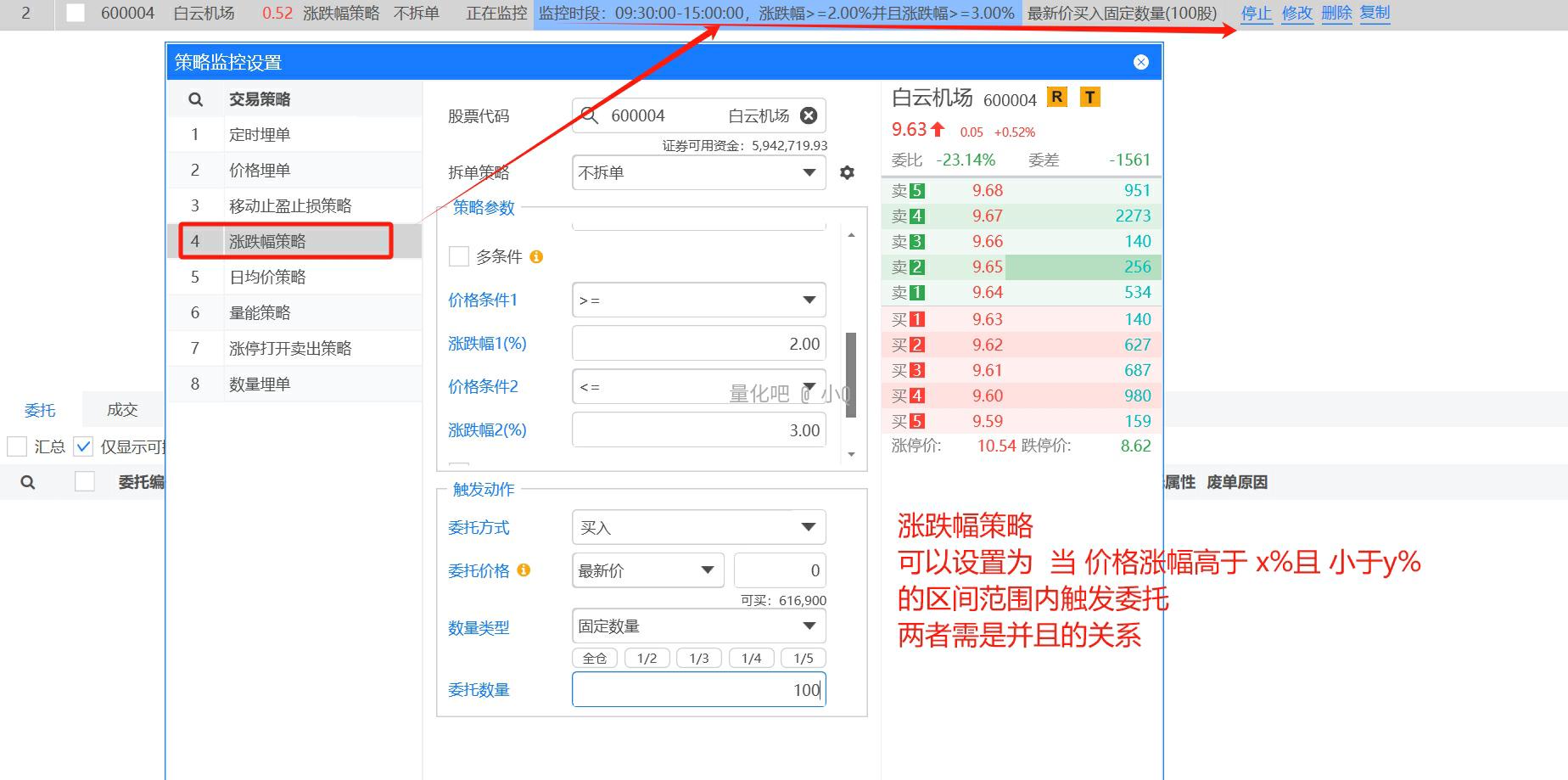
Task: Click the search icon in the order table header
Action: click(28, 482)
